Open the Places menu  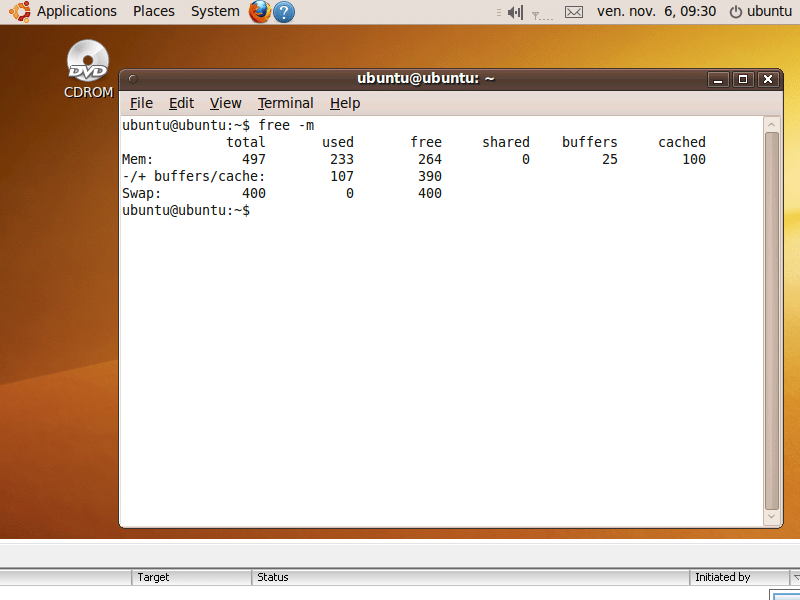[x=154, y=11]
